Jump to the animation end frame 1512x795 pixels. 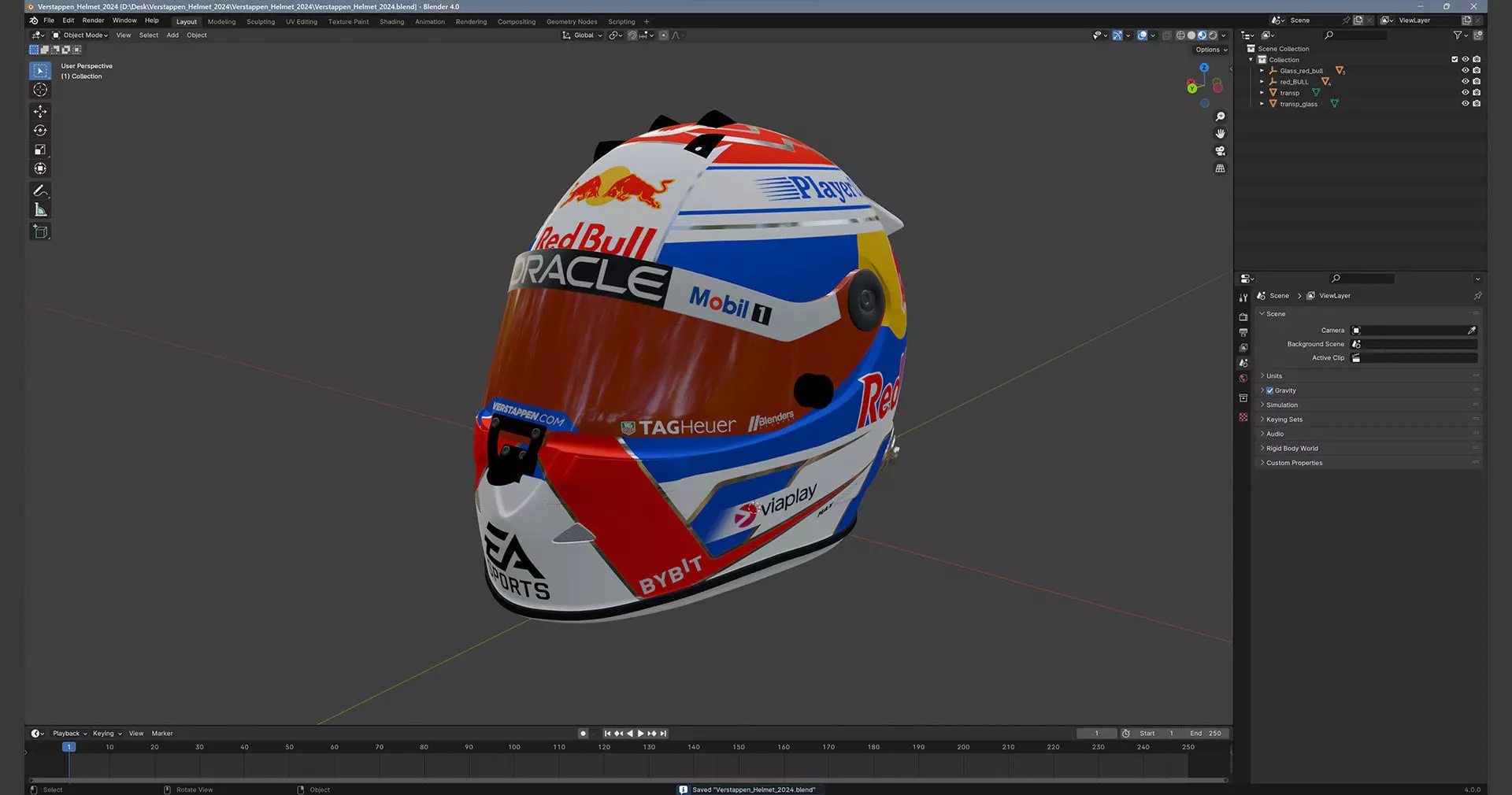coord(663,734)
